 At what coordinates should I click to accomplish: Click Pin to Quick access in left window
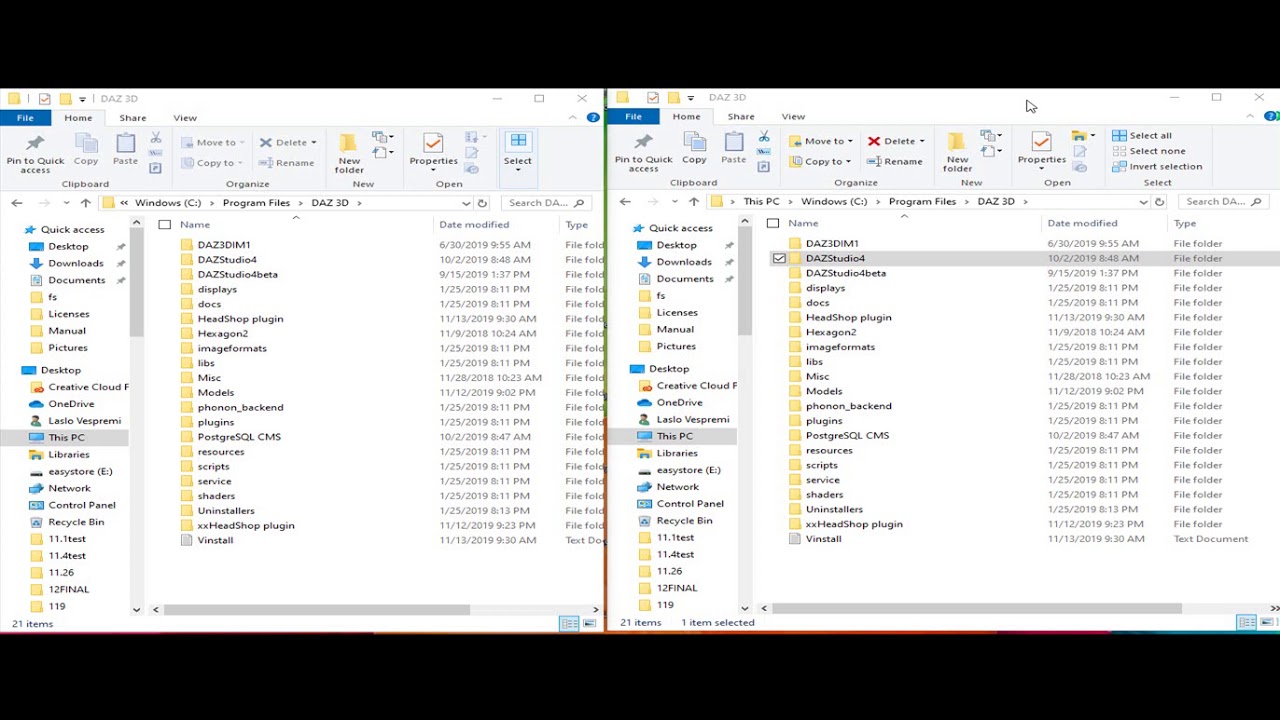[35, 153]
